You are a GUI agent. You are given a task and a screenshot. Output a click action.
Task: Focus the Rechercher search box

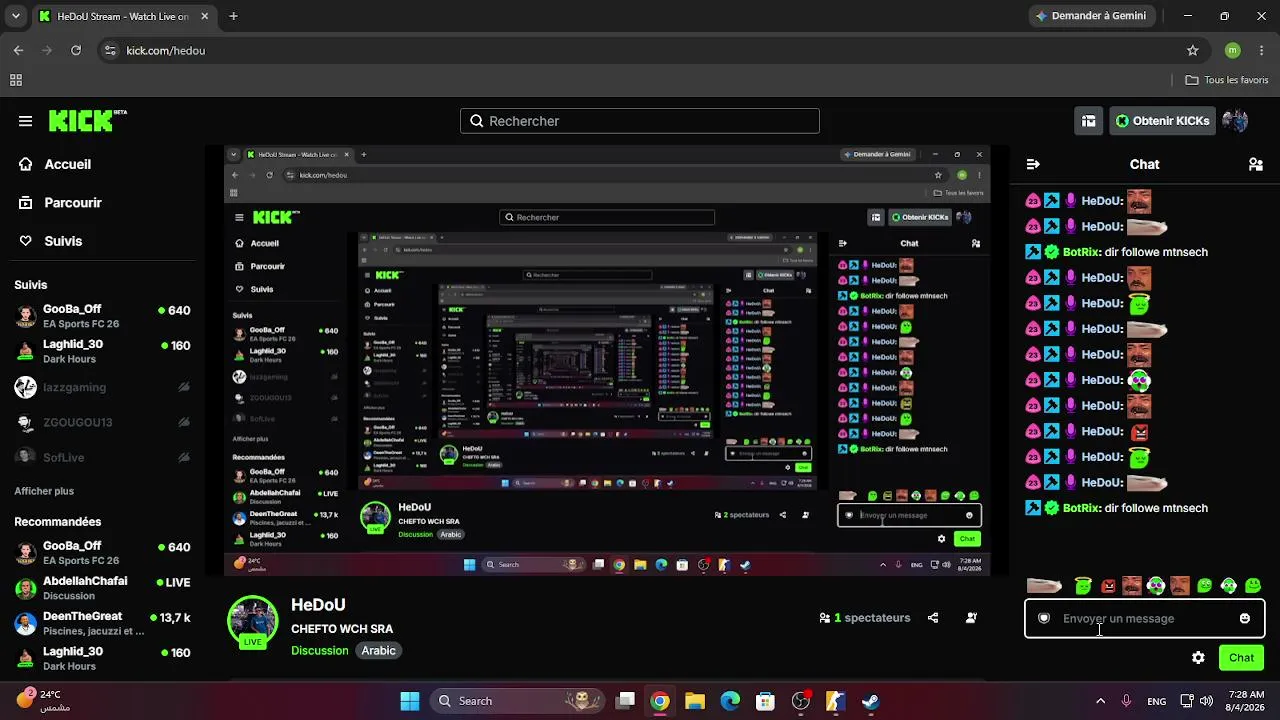click(640, 121)
